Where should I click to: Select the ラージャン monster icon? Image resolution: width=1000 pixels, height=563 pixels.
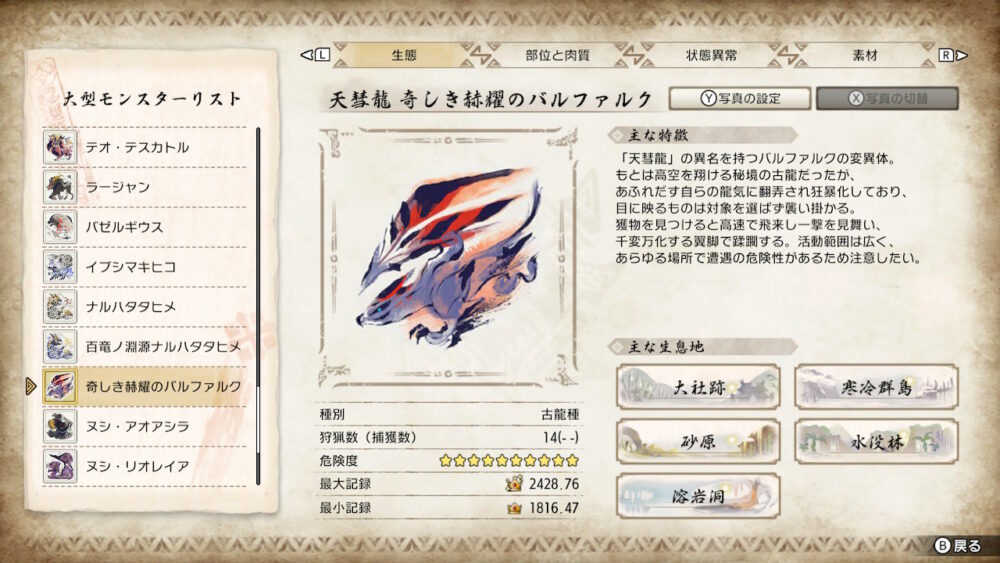tap(61, 187)
